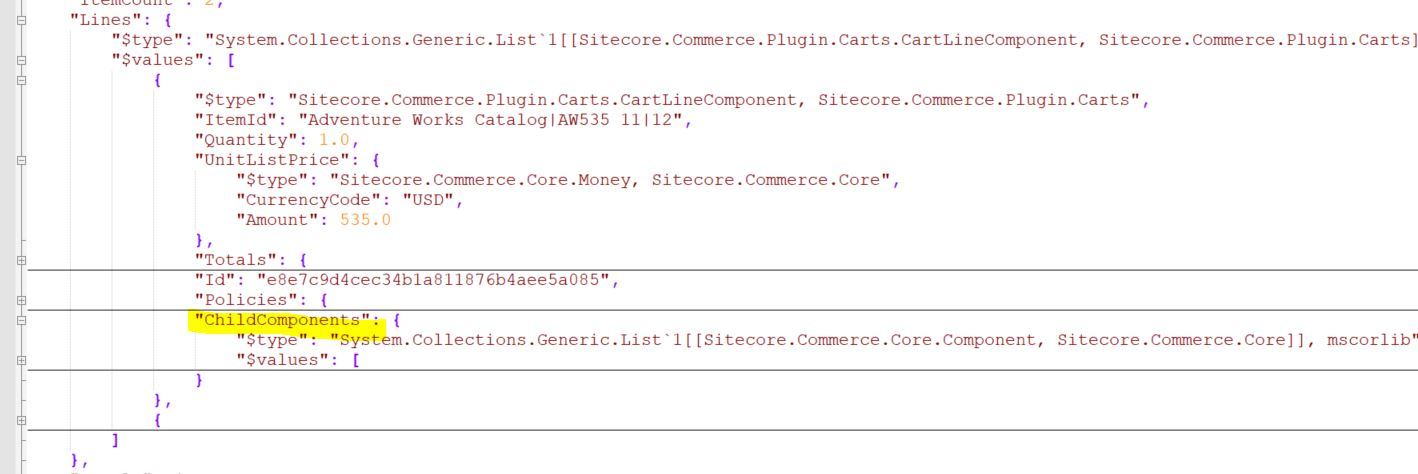Click the Id string starting with e8e7c9d4
The height and width of the screenshot is (474, 1418).
point(433,280)
